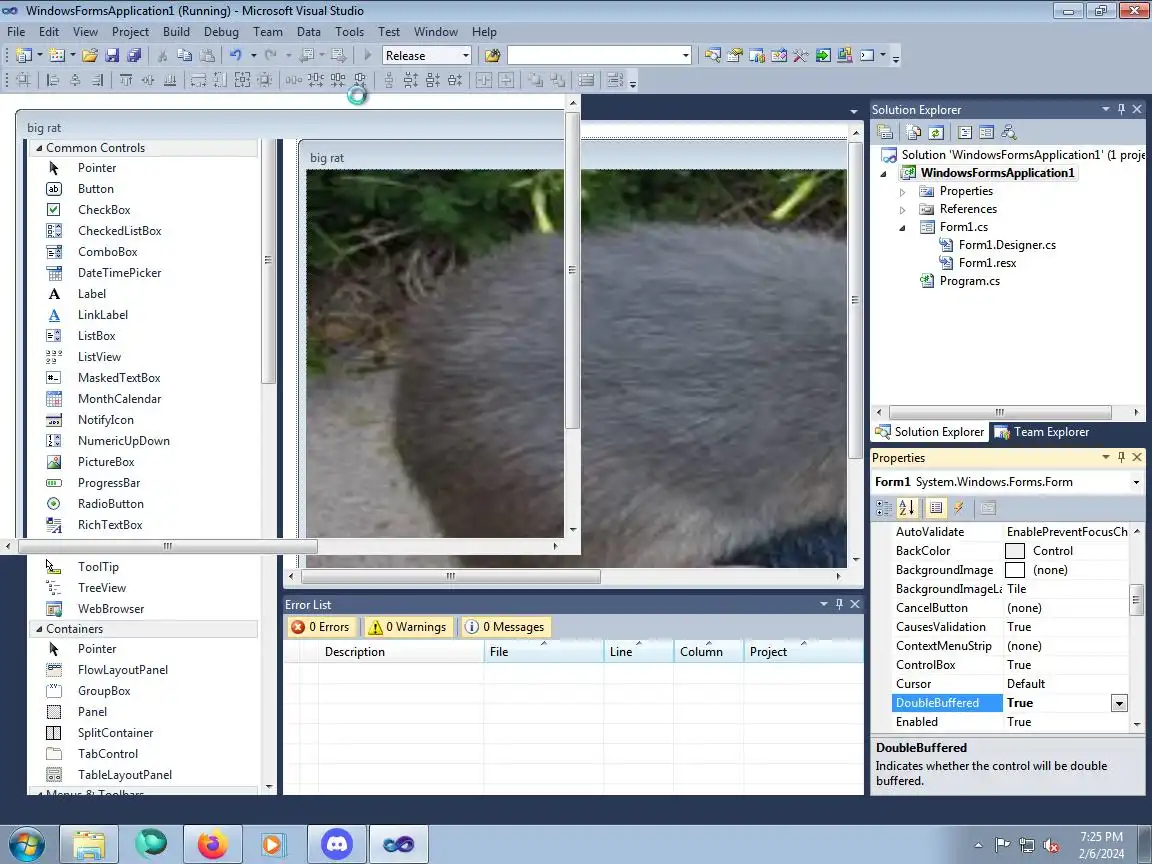Click the BackColor Control color swatch

click(x=1015, y=551)
